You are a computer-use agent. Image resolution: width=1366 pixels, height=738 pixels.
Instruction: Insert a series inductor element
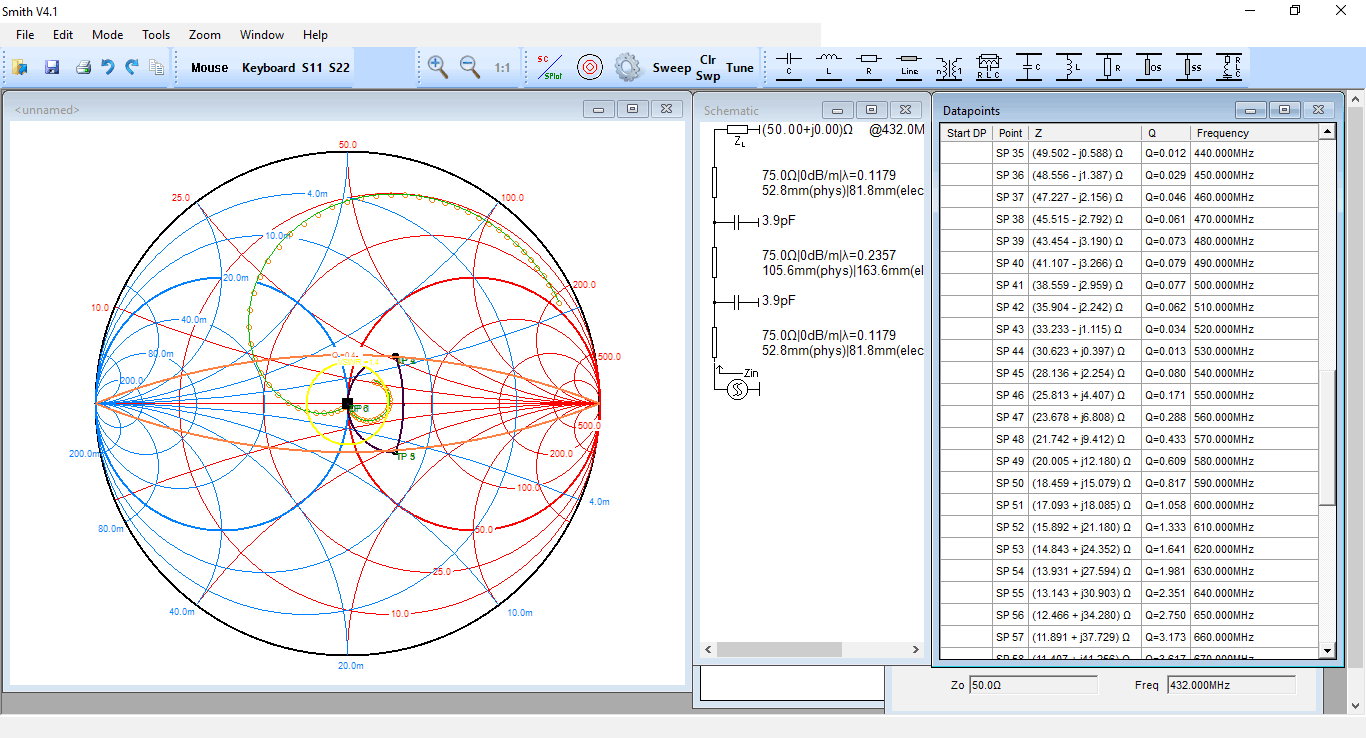[829, 67]
